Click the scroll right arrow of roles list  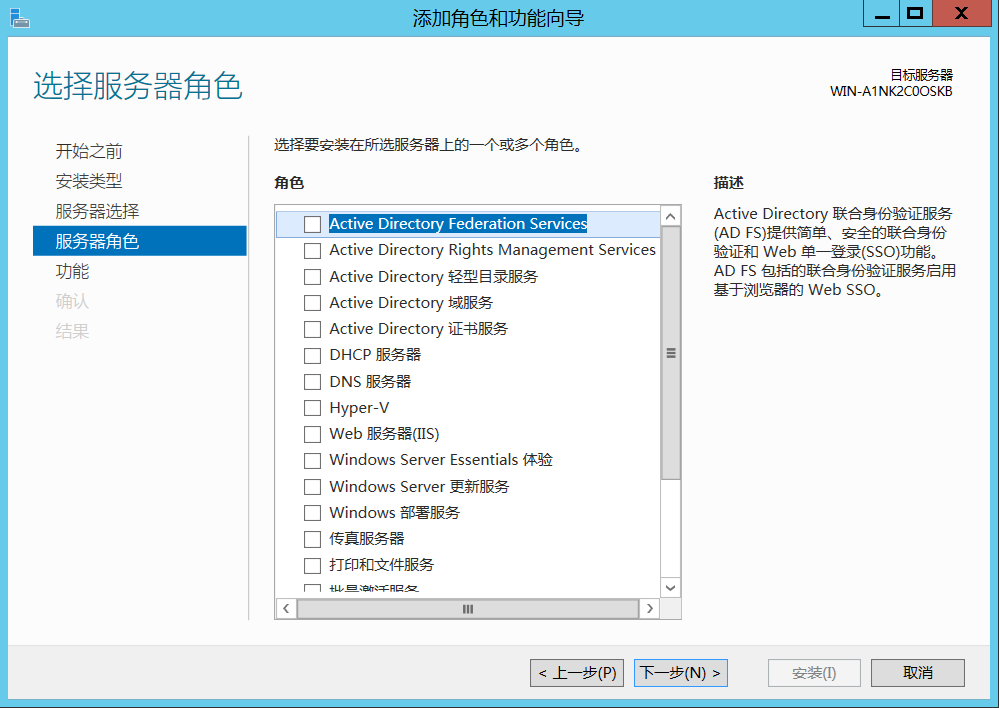point(649,609)
